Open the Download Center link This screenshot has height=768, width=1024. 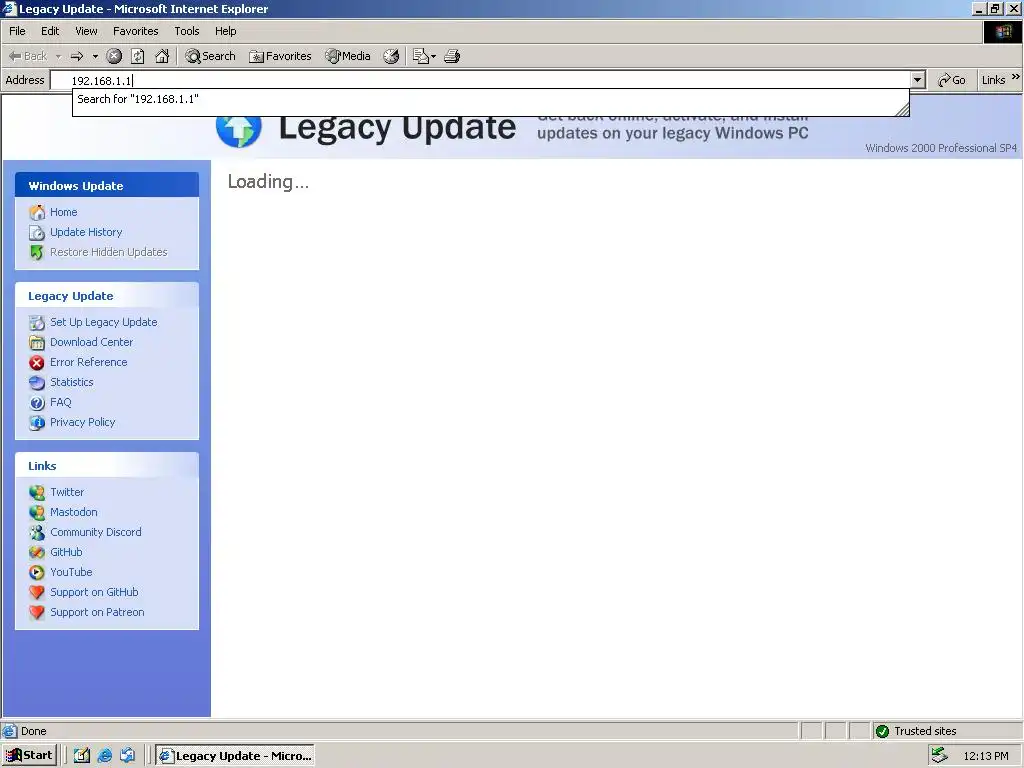coord(91,342)
